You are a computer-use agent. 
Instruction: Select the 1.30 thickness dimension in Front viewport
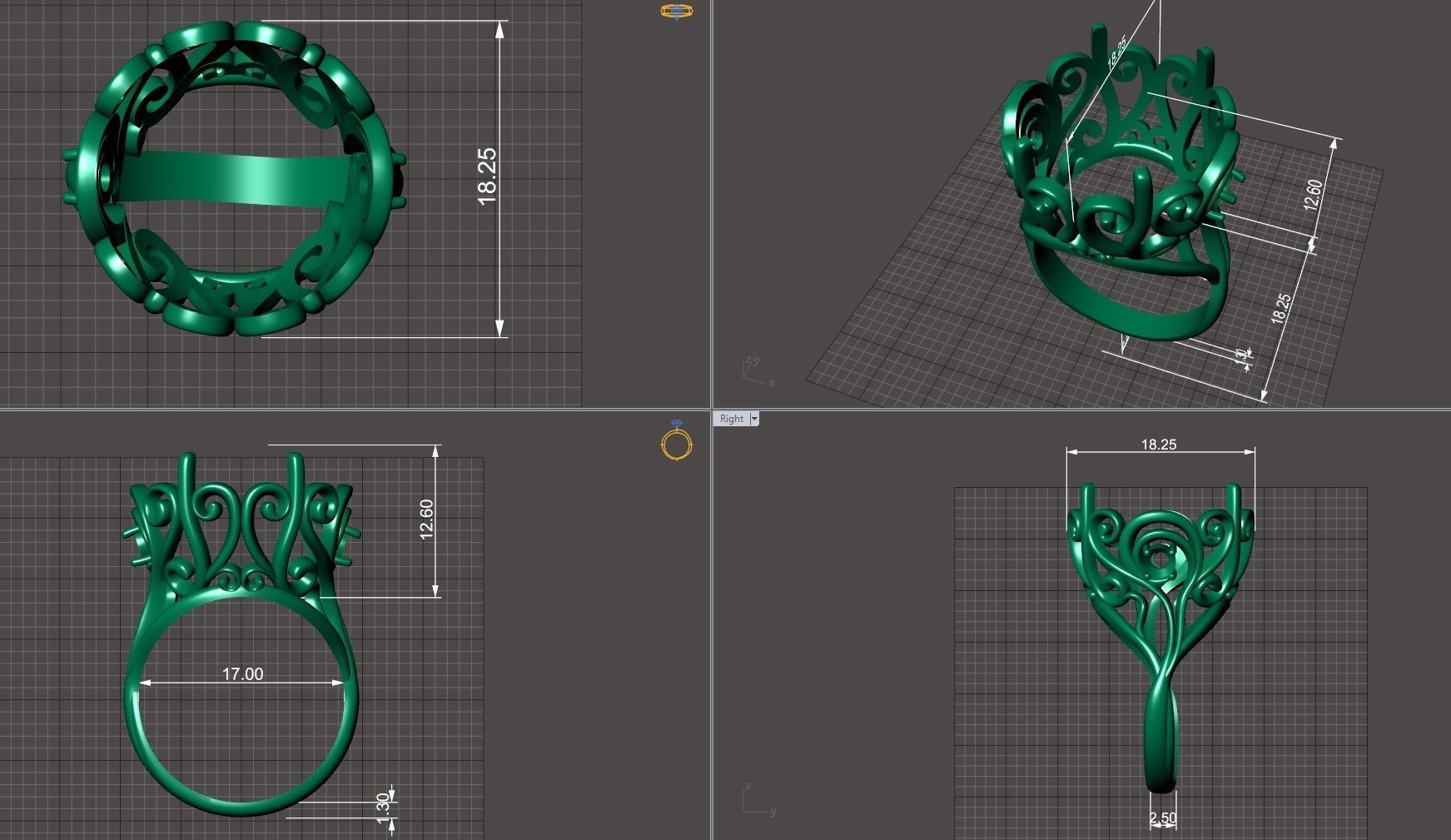383,808
